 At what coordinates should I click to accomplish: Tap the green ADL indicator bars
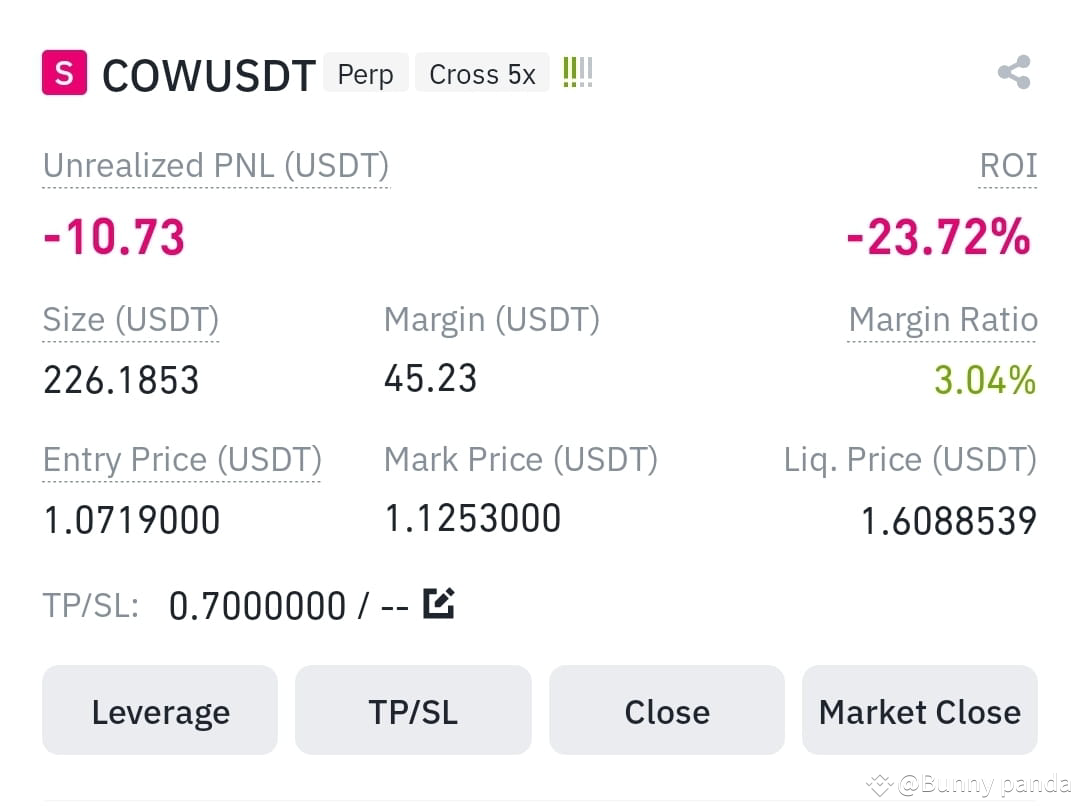pyautogui.click(x=577, y=72)
